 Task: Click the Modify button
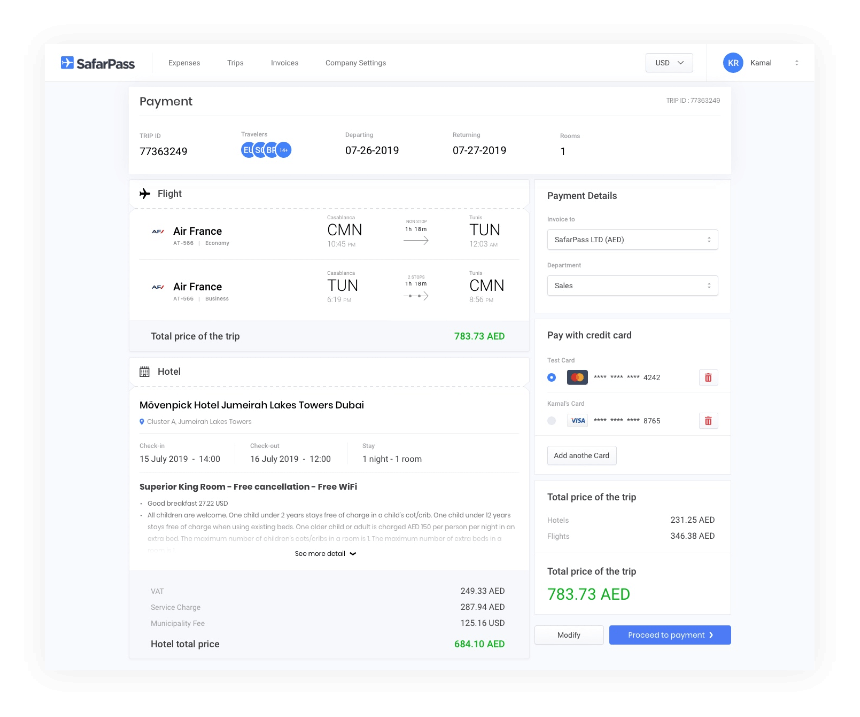click(569, 635)
